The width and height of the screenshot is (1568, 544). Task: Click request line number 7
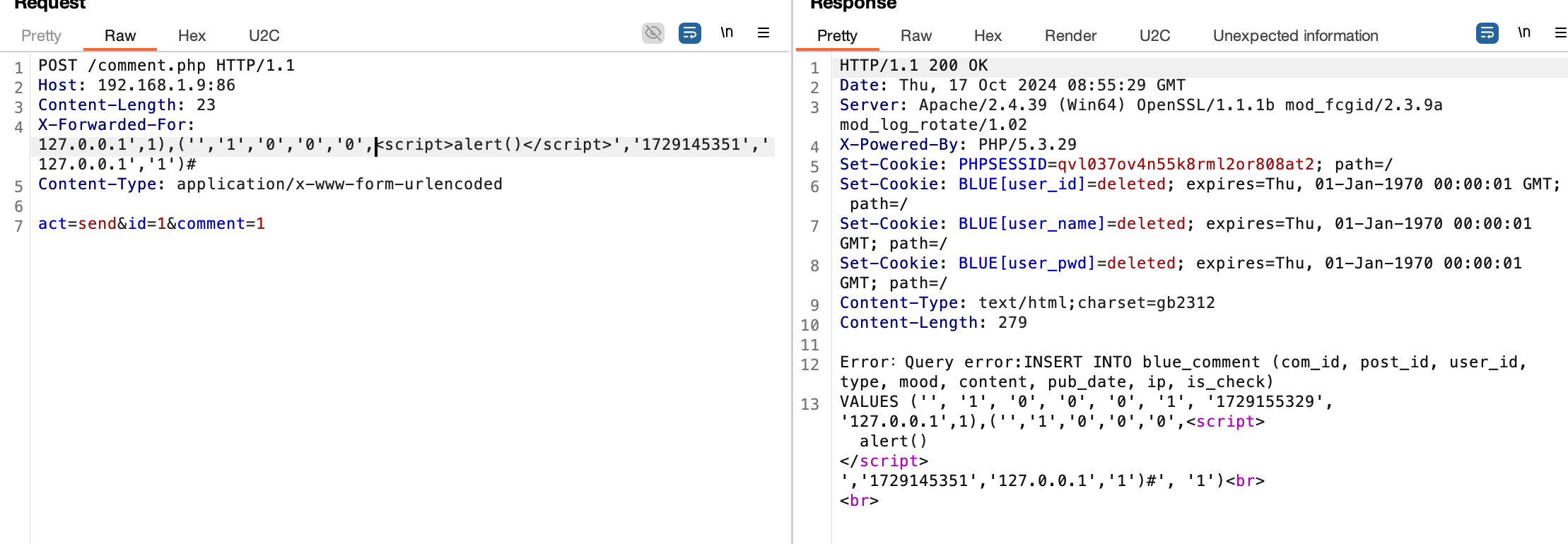coord(18,226)
